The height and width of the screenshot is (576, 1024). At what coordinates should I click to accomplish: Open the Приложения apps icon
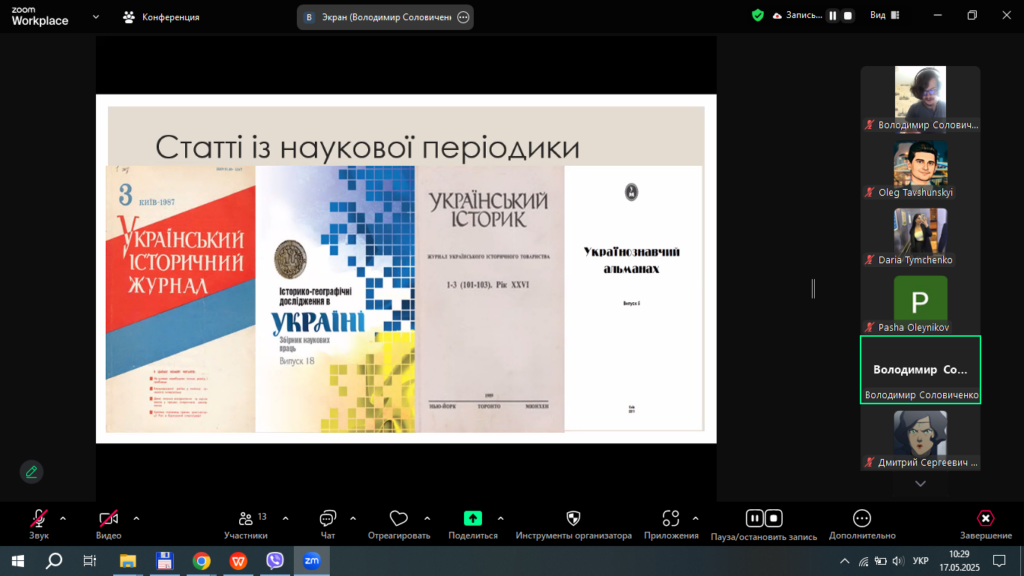[671, 518]
